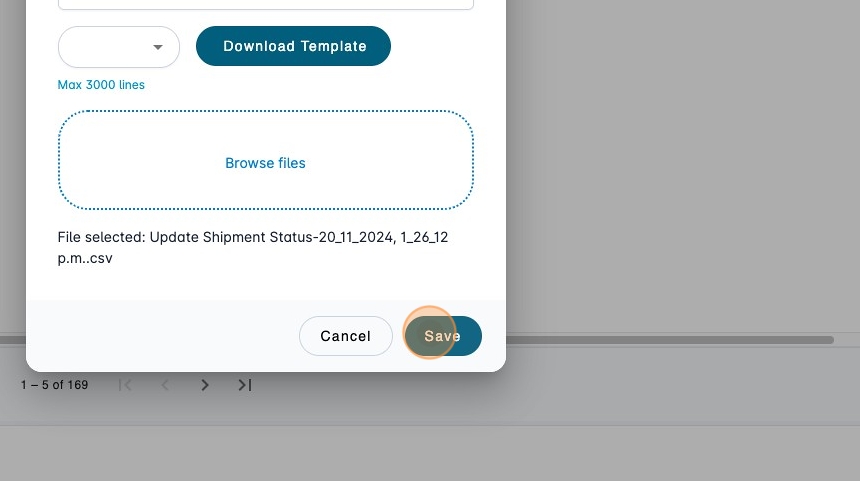860x481 pixels.
Task: Click the "Max 3000 lines" hint text
Action: 101,85
